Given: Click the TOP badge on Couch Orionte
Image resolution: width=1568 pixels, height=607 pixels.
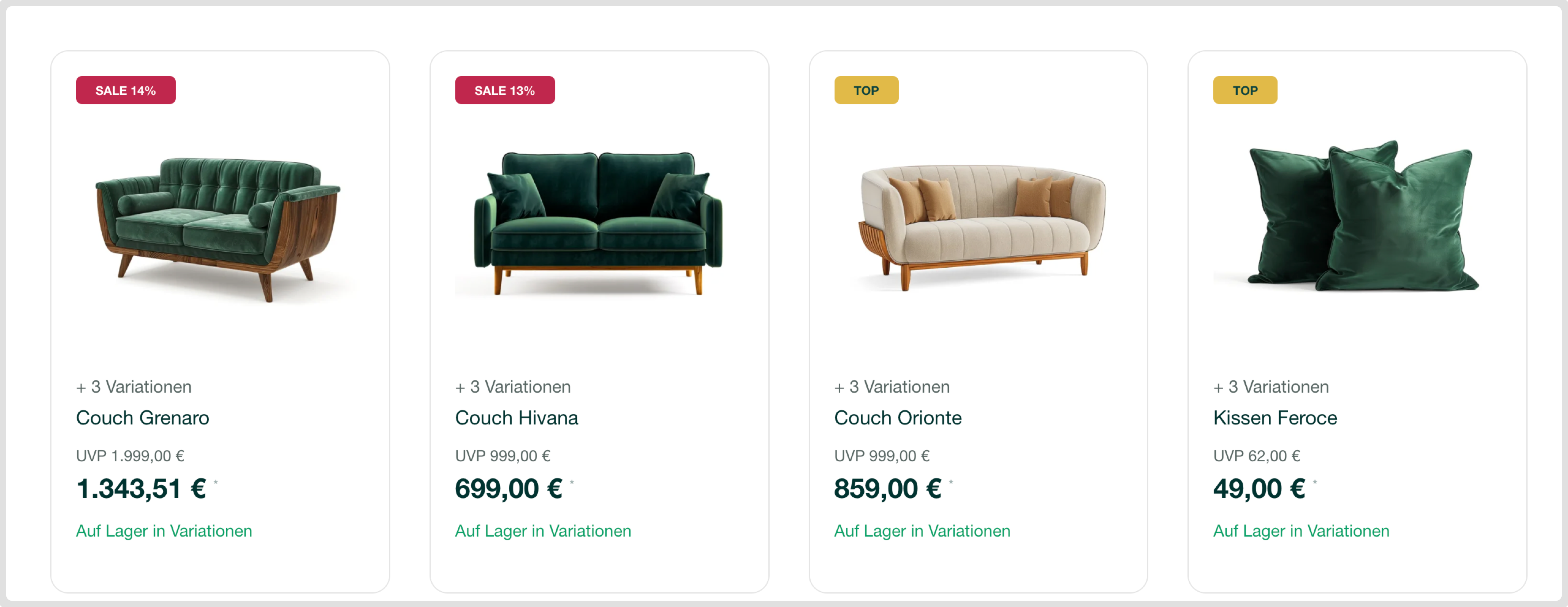Looking at the screenshot, I should pos(865,90).
